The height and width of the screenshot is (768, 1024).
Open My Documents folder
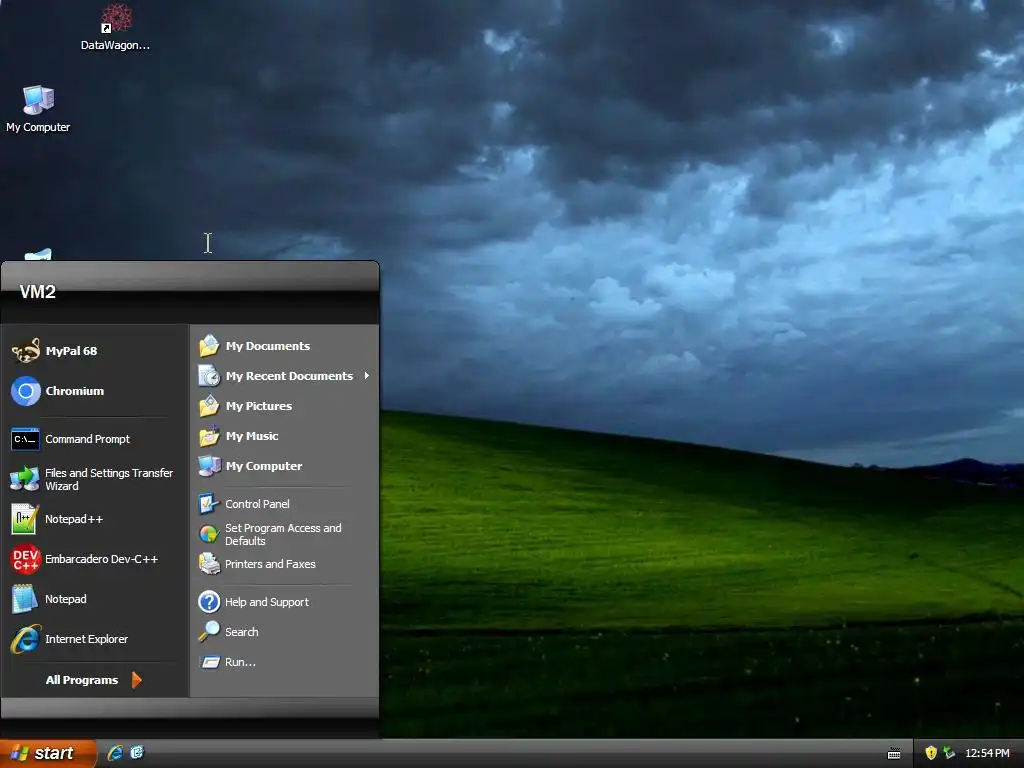(284, 345)
